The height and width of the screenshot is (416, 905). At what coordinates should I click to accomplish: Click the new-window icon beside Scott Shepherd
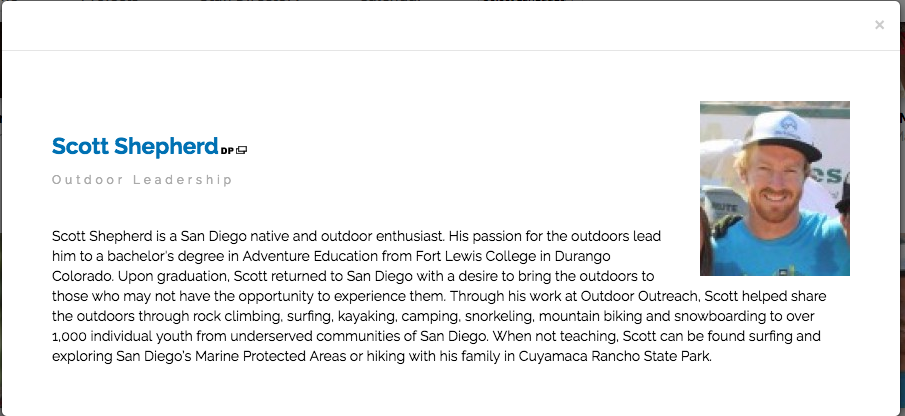coord(242,150)
